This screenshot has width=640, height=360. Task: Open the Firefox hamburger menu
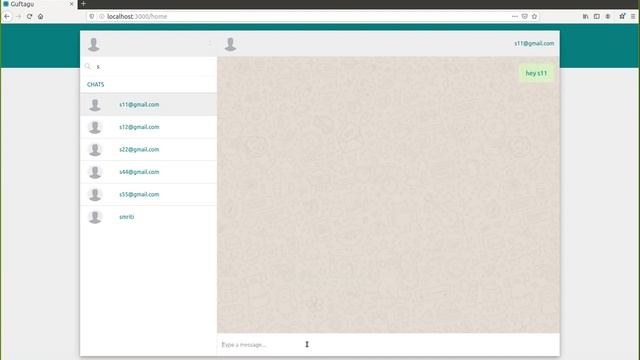click(633, 16)
